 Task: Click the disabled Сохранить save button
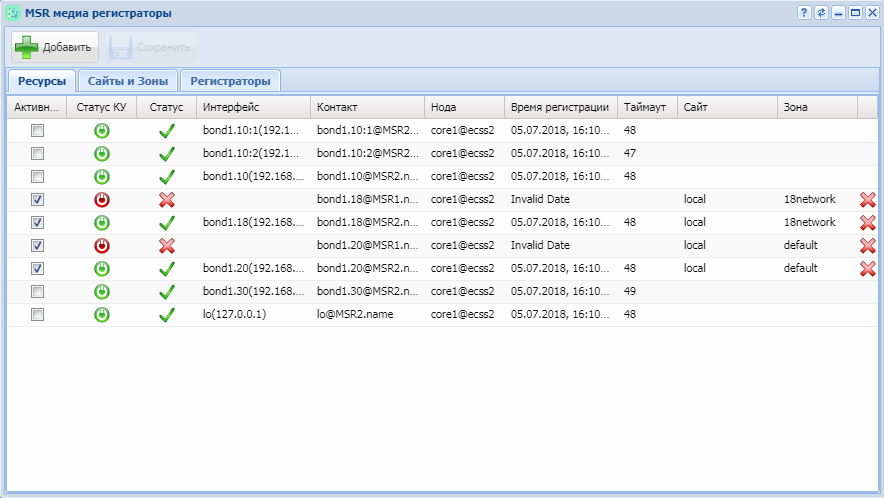click(x=153, y=47)
